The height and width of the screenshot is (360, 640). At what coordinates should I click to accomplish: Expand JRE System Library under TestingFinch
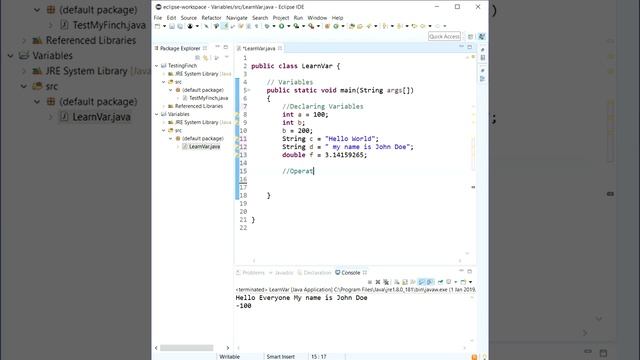[x=164, y=74]
